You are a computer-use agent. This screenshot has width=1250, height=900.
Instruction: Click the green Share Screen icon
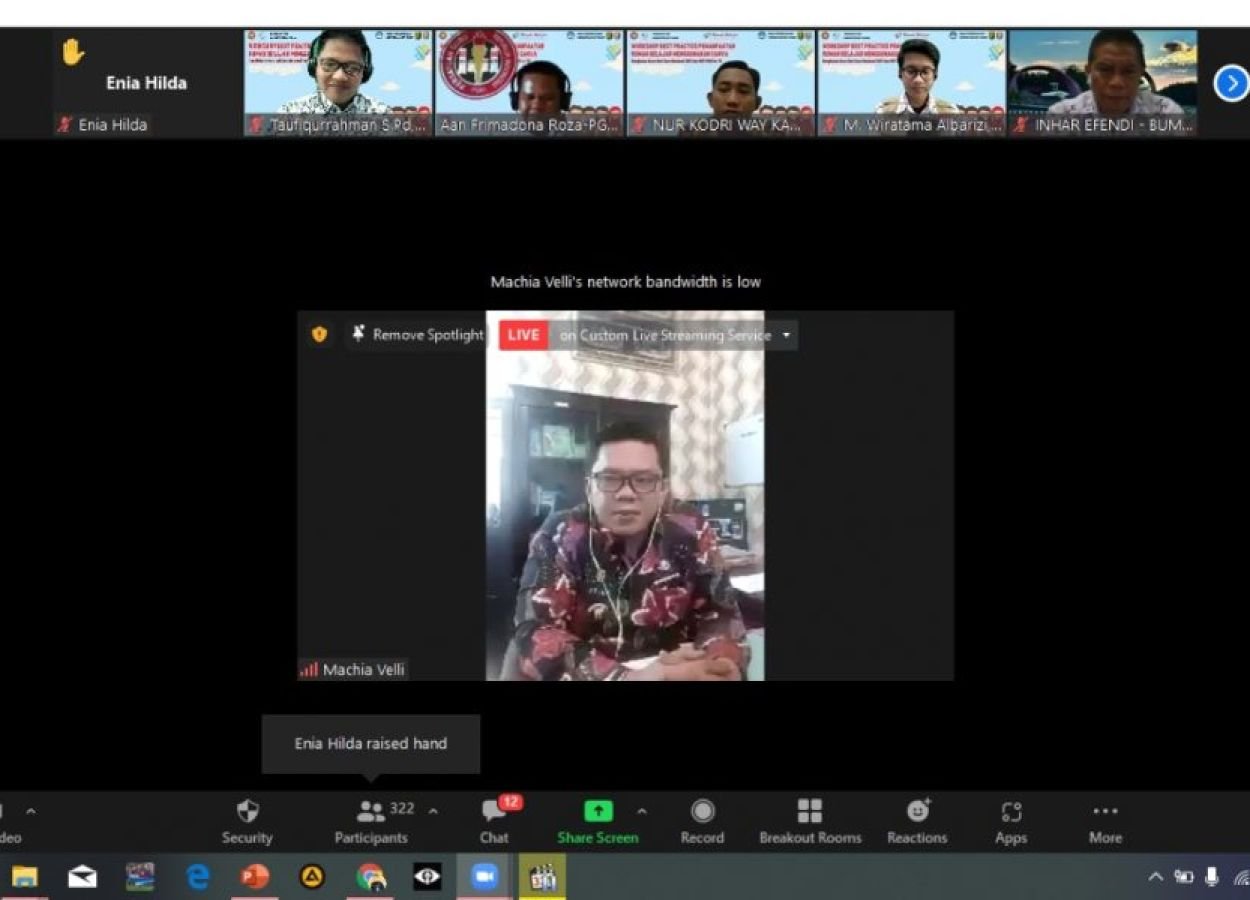pyautogui.click(x=598, y=811)
